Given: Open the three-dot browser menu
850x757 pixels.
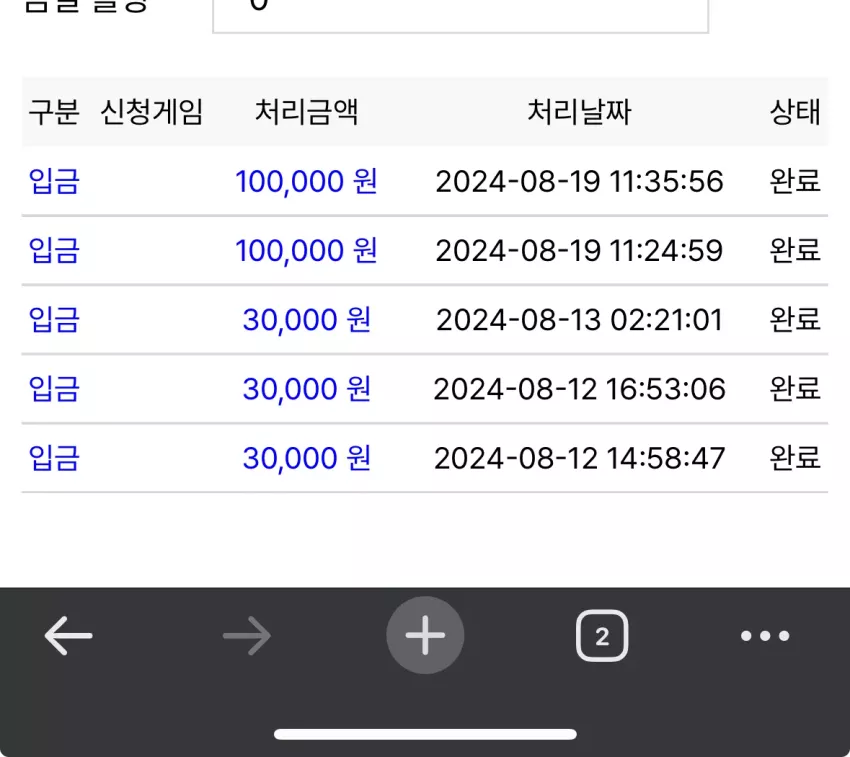Looking at the screenshot, I should coord(765,636).
